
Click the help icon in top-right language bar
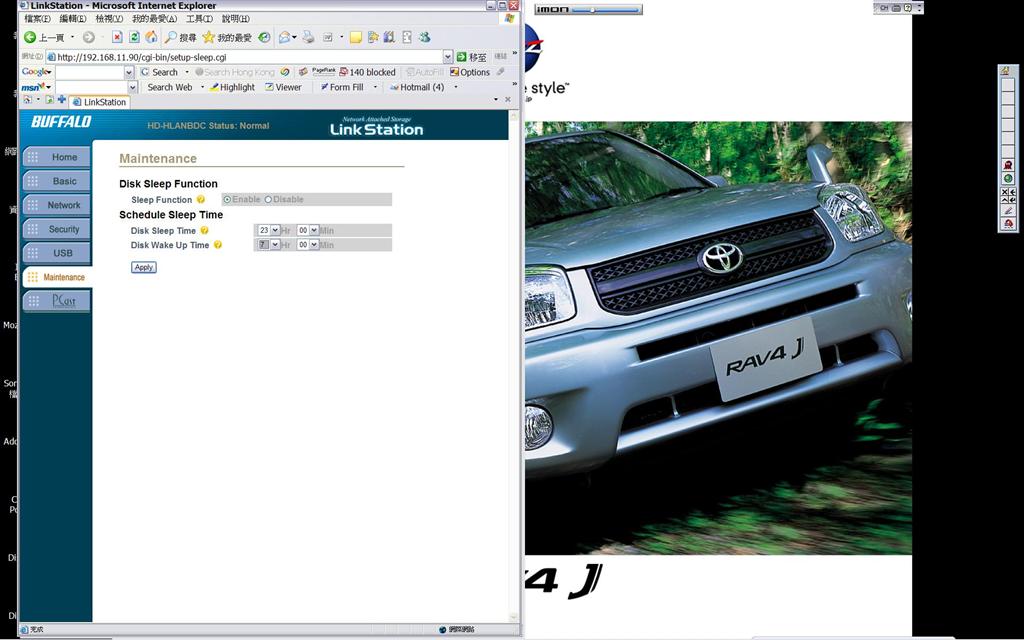point(908,8)
